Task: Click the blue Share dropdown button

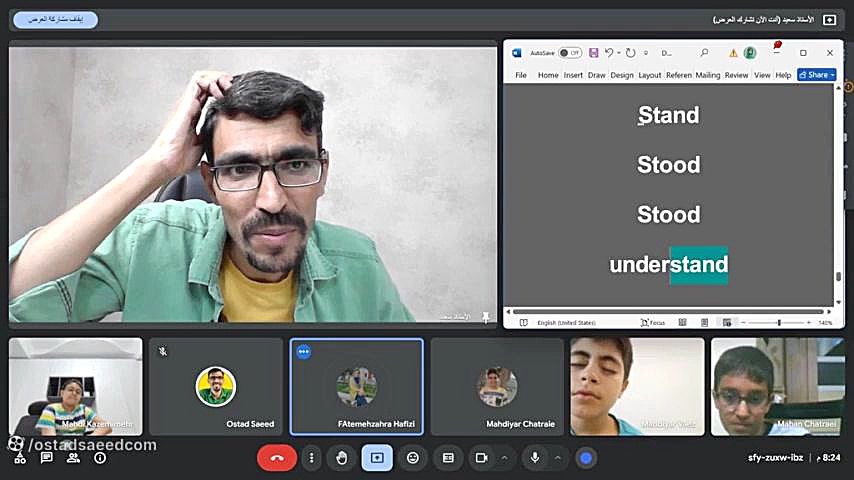Action: click(x=816, y=75)
